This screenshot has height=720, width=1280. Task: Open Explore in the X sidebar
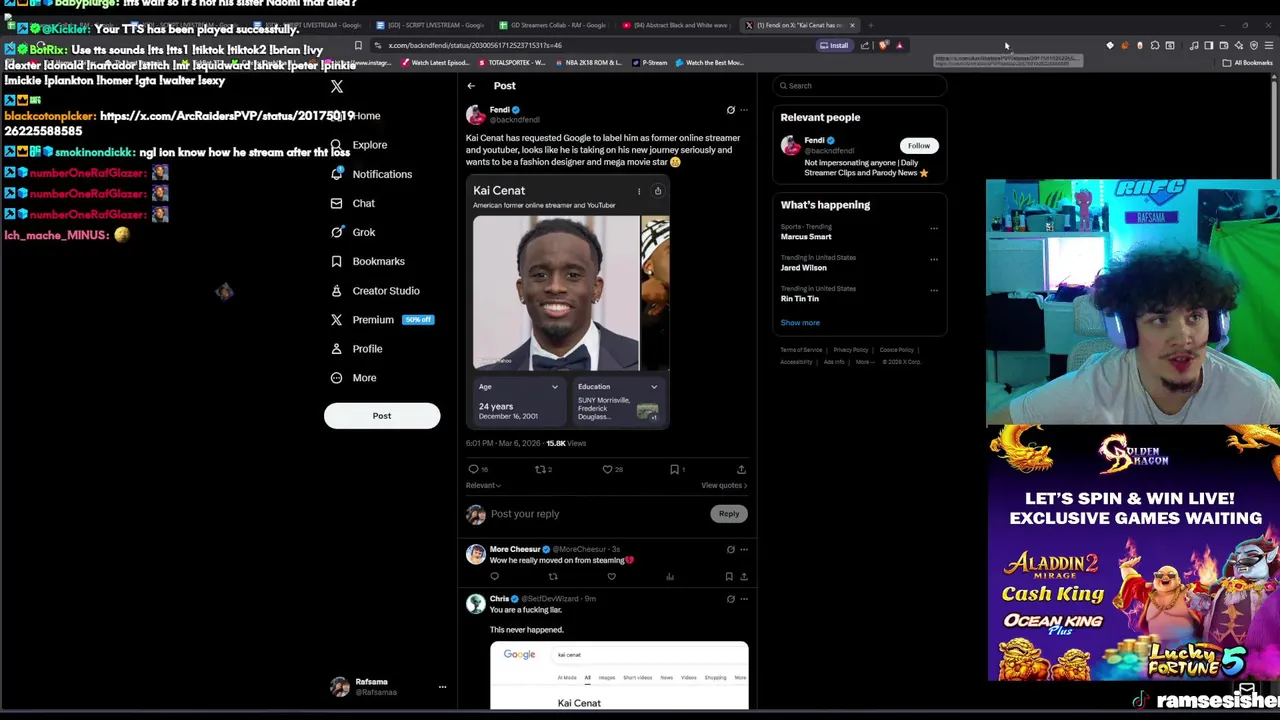(x=358, y=145)
